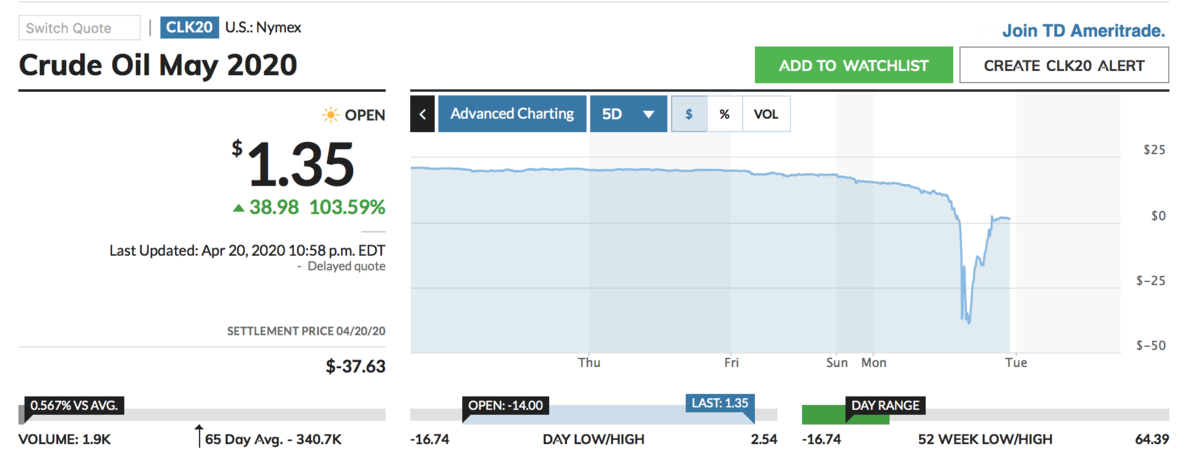Screen dimensions: 1200x460
Task: Open Advanced Charting
Action: (x=512, y=114)
